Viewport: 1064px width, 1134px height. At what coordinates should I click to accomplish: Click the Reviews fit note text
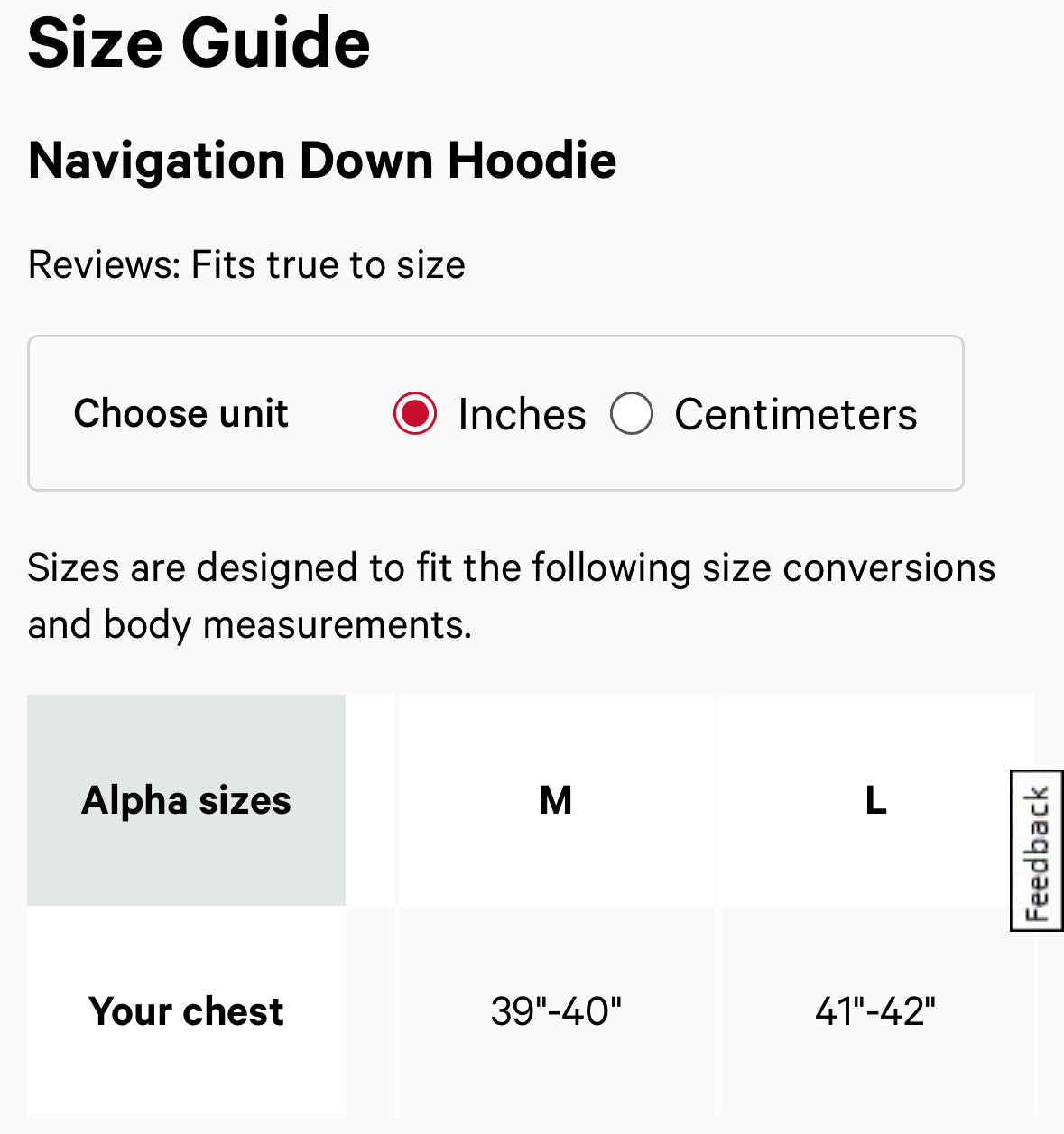tap(246, 264)
